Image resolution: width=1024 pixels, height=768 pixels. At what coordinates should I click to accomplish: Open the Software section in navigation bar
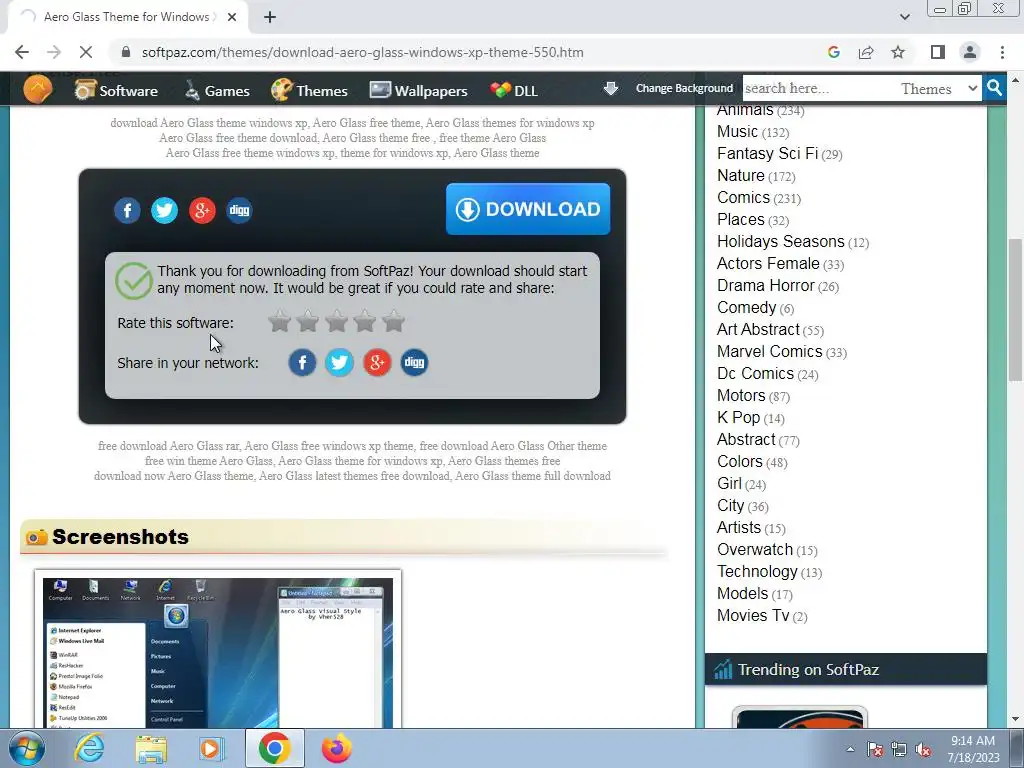pyautogui.click(x=116, y=90)
